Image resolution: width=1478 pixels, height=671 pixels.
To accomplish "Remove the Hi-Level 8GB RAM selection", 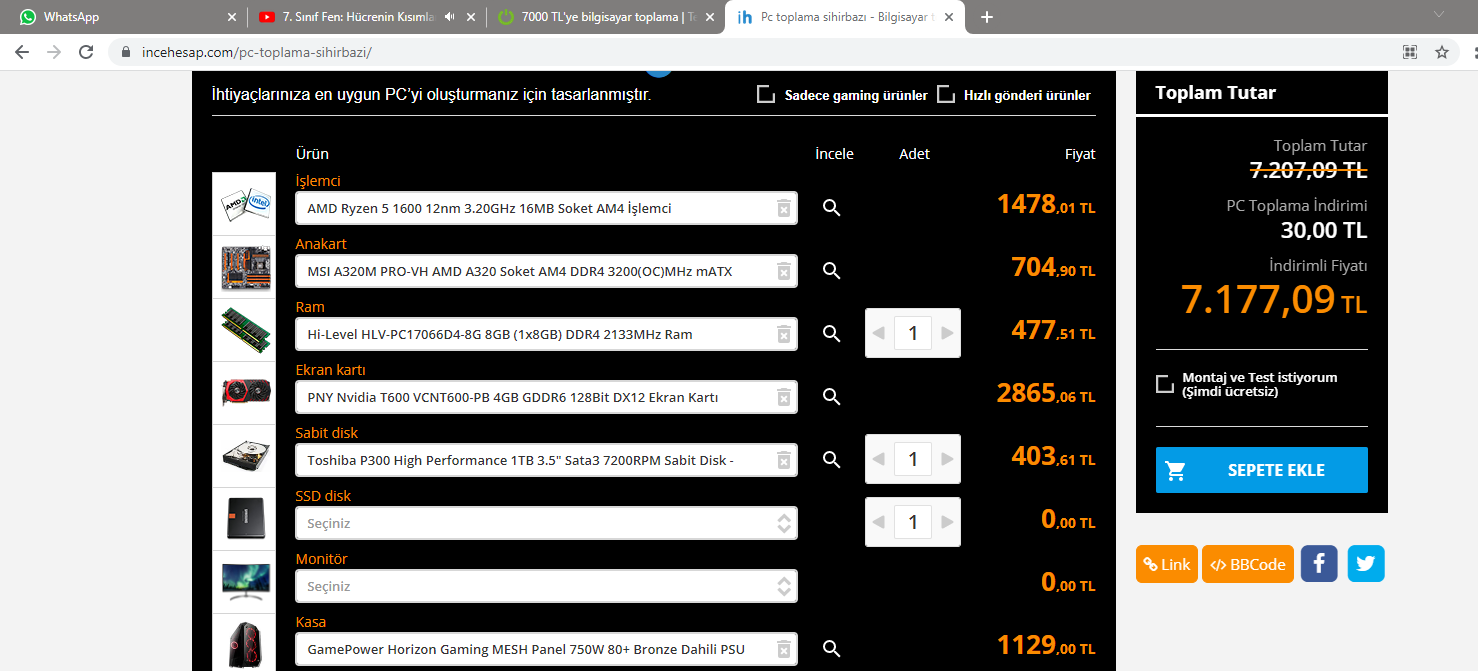I will tap(784, 334).
